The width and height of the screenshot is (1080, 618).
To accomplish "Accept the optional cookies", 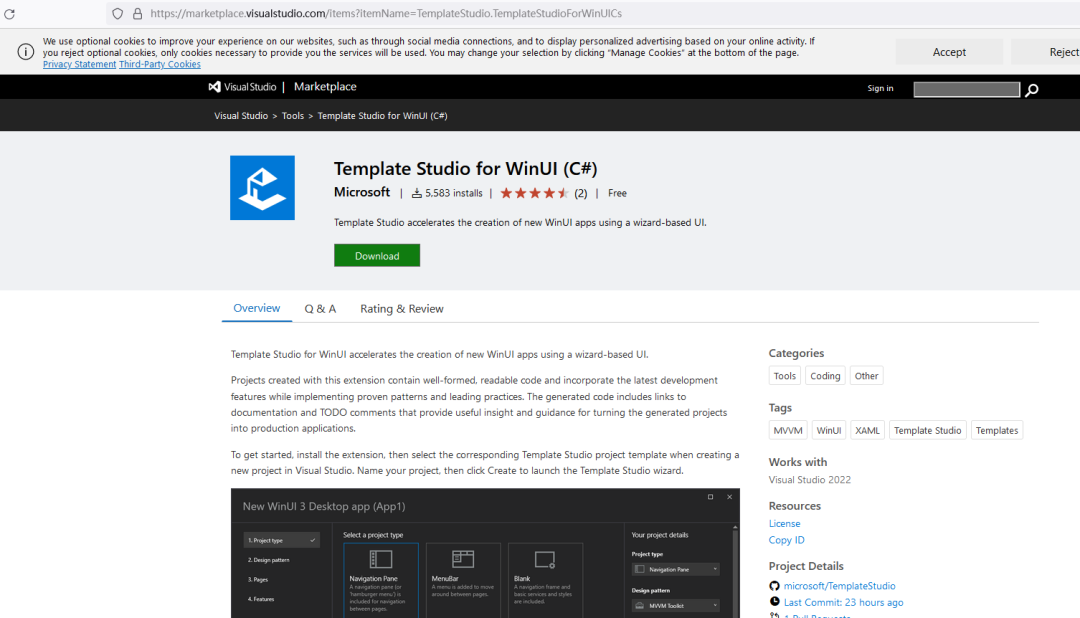I will pyautogui.click(x=949, y=52).
